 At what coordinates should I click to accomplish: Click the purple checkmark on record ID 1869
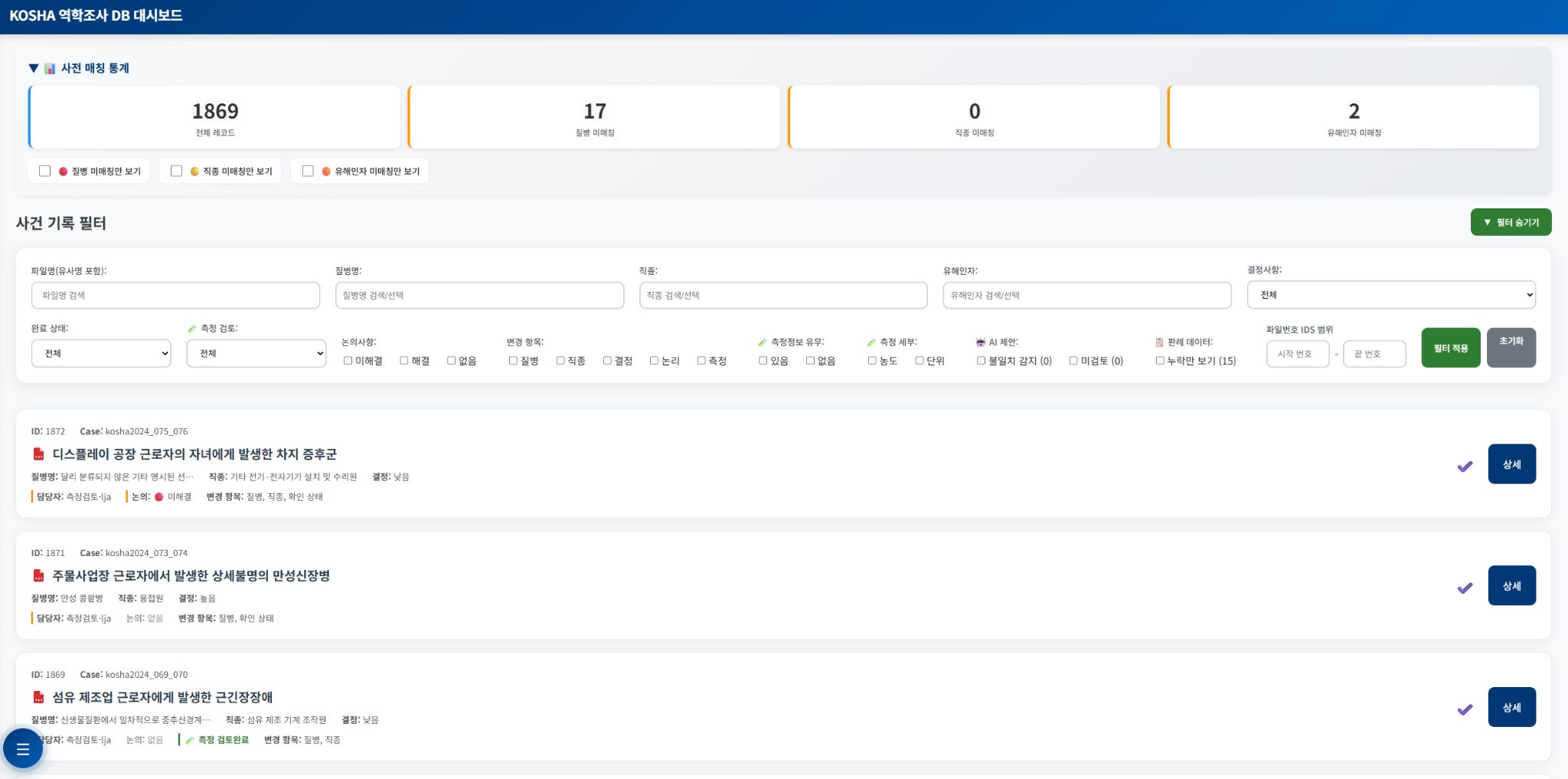click(x=1465, y=709)
